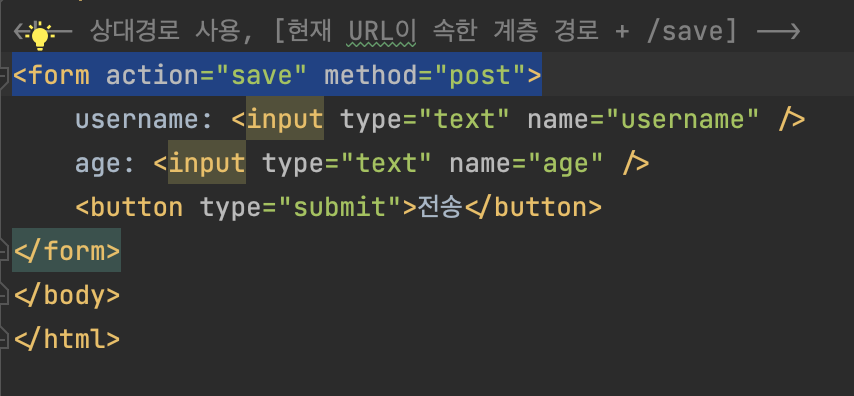The image size is (854, 396).
Task: Click the closing </body> tag
Action: point(66,295)
